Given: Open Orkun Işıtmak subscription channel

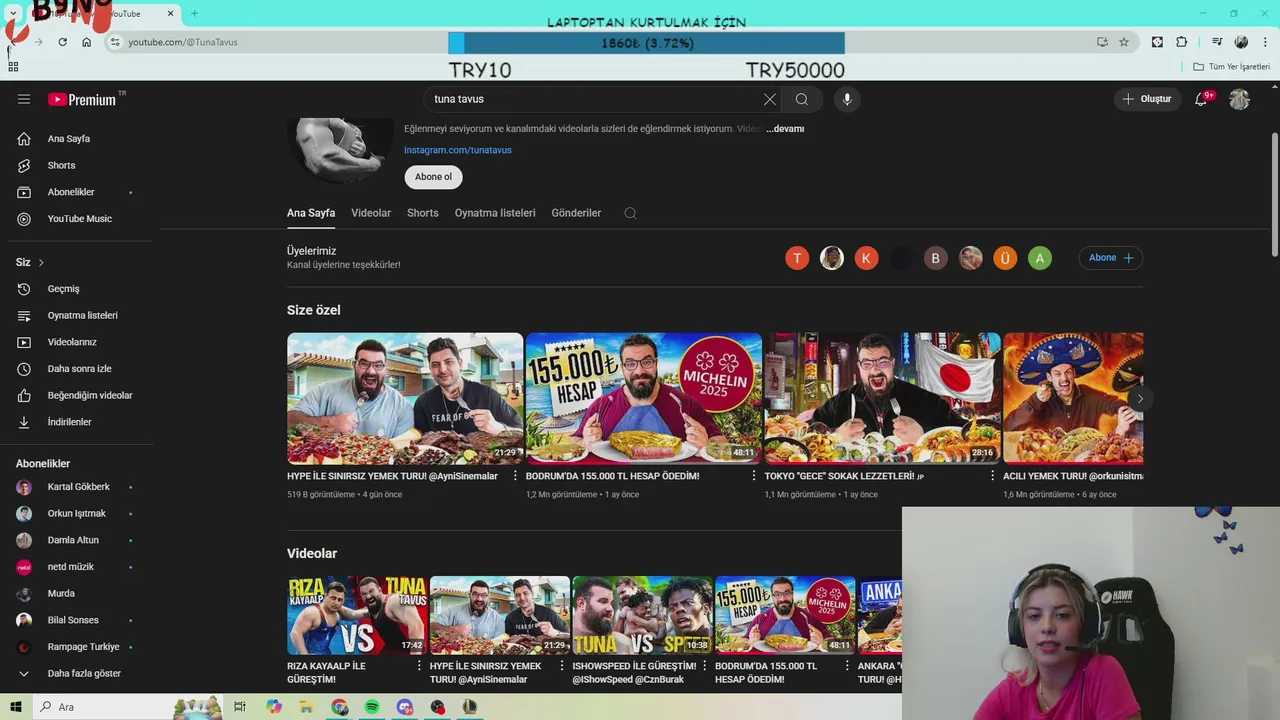Looking at the screenshot, I should pyautogui.click(x=76, y=514).
